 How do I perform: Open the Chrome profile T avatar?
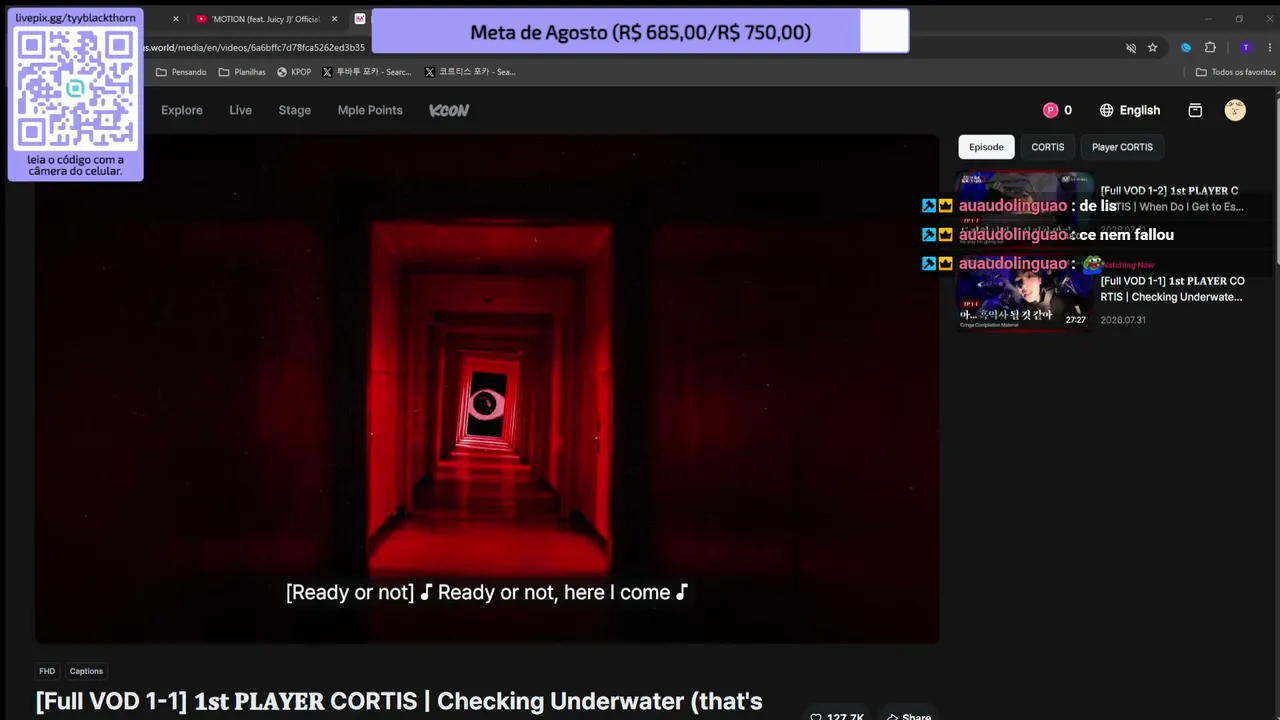tap(1245, 47)
